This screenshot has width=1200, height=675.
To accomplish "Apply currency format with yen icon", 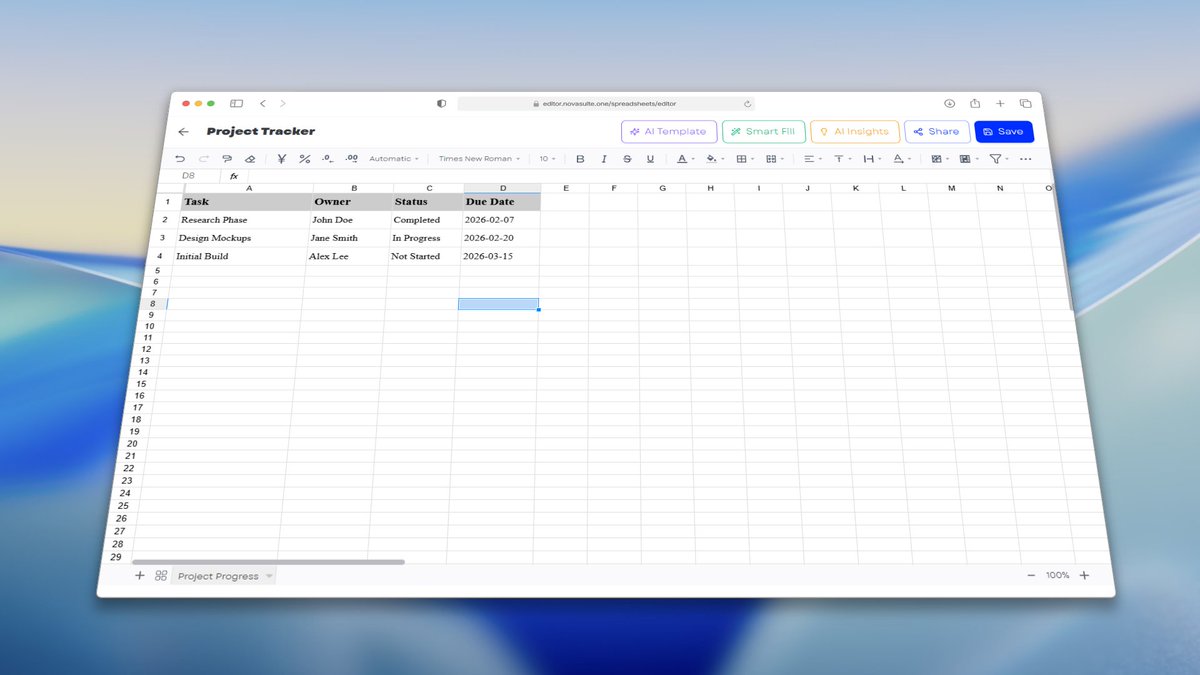I will pyautogui.click(x=282, y=158).
